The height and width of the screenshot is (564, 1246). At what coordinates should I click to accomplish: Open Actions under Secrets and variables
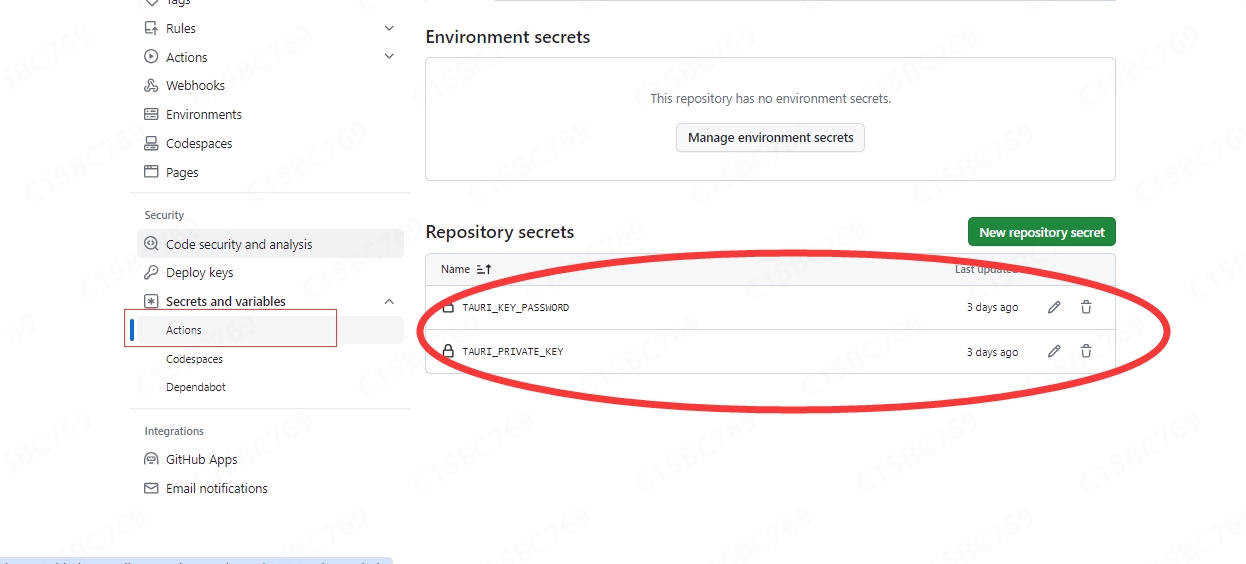pyautogui.click(x=184, y=330)
